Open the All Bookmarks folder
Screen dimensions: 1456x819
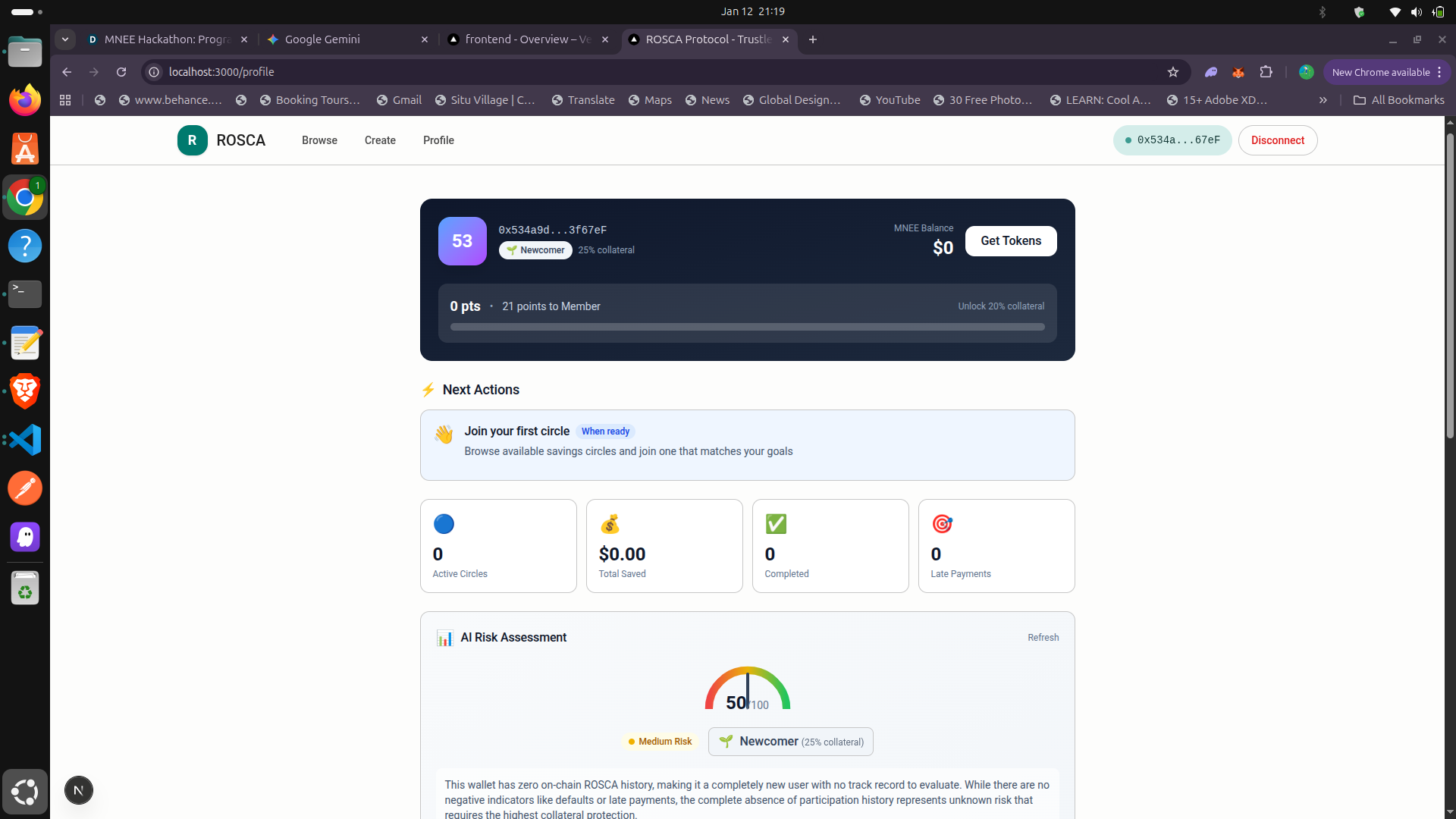pos(1399,100)
